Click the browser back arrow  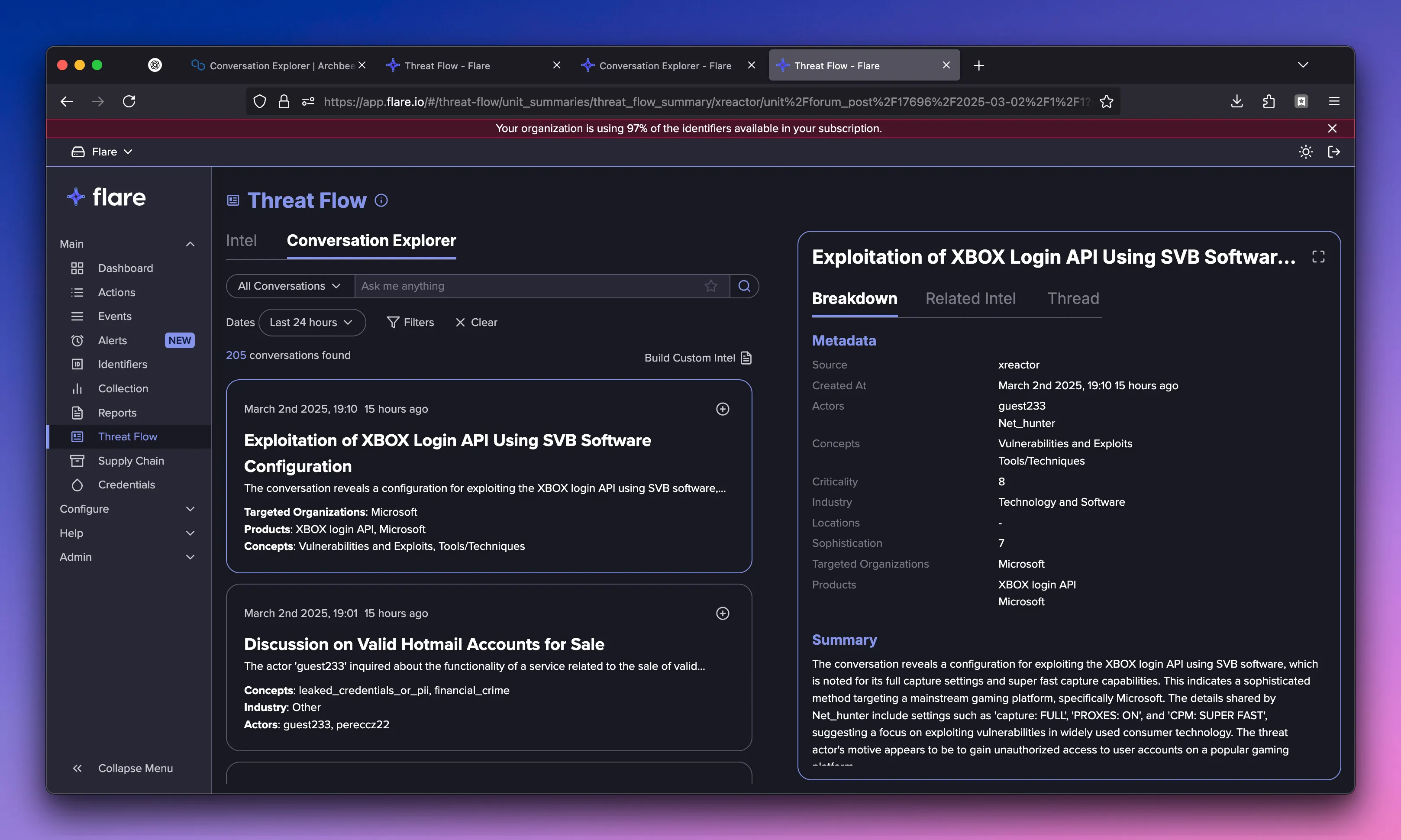(67, 101)
